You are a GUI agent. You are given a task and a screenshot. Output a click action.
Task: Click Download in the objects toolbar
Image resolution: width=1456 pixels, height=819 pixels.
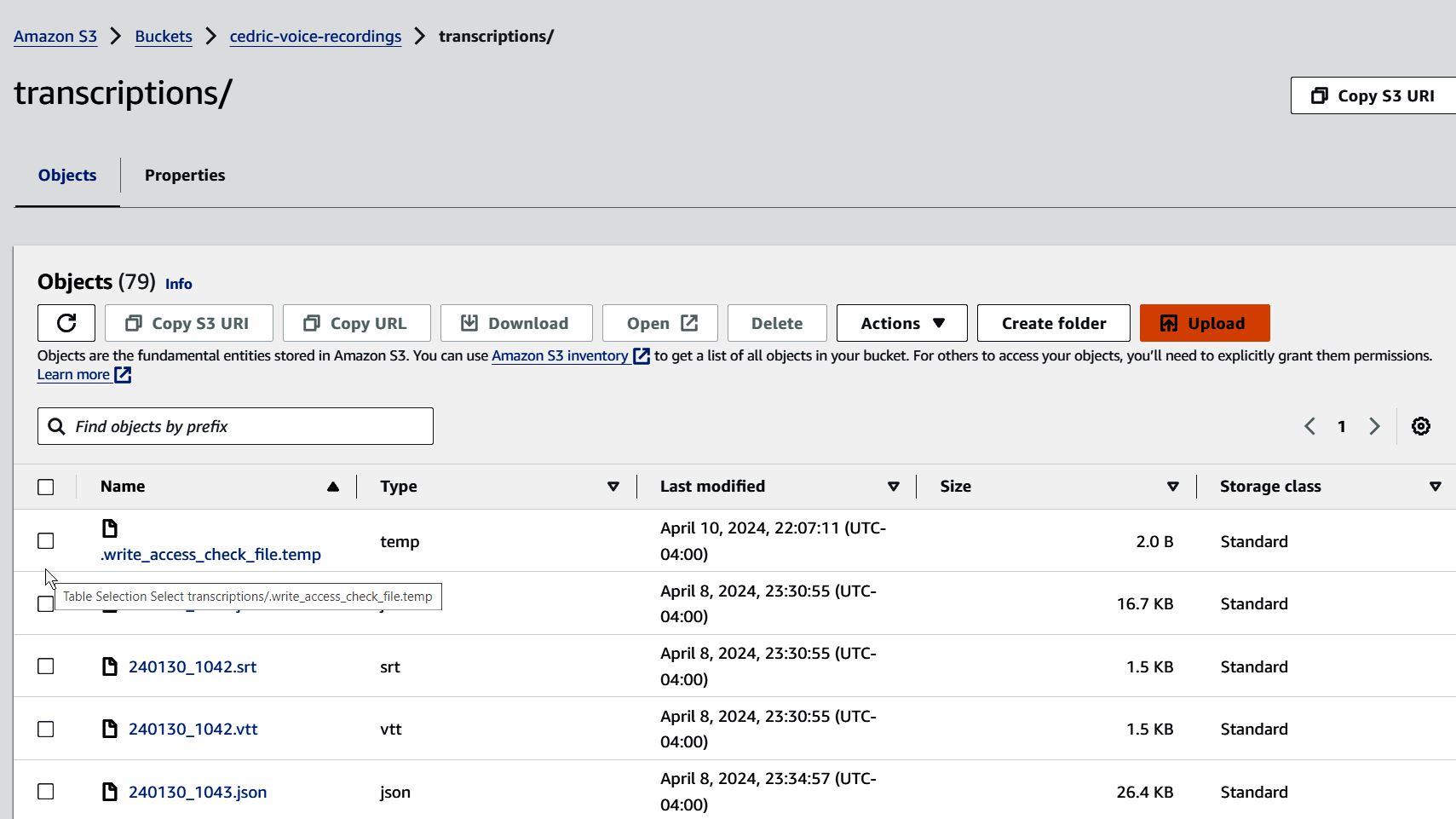515,323
